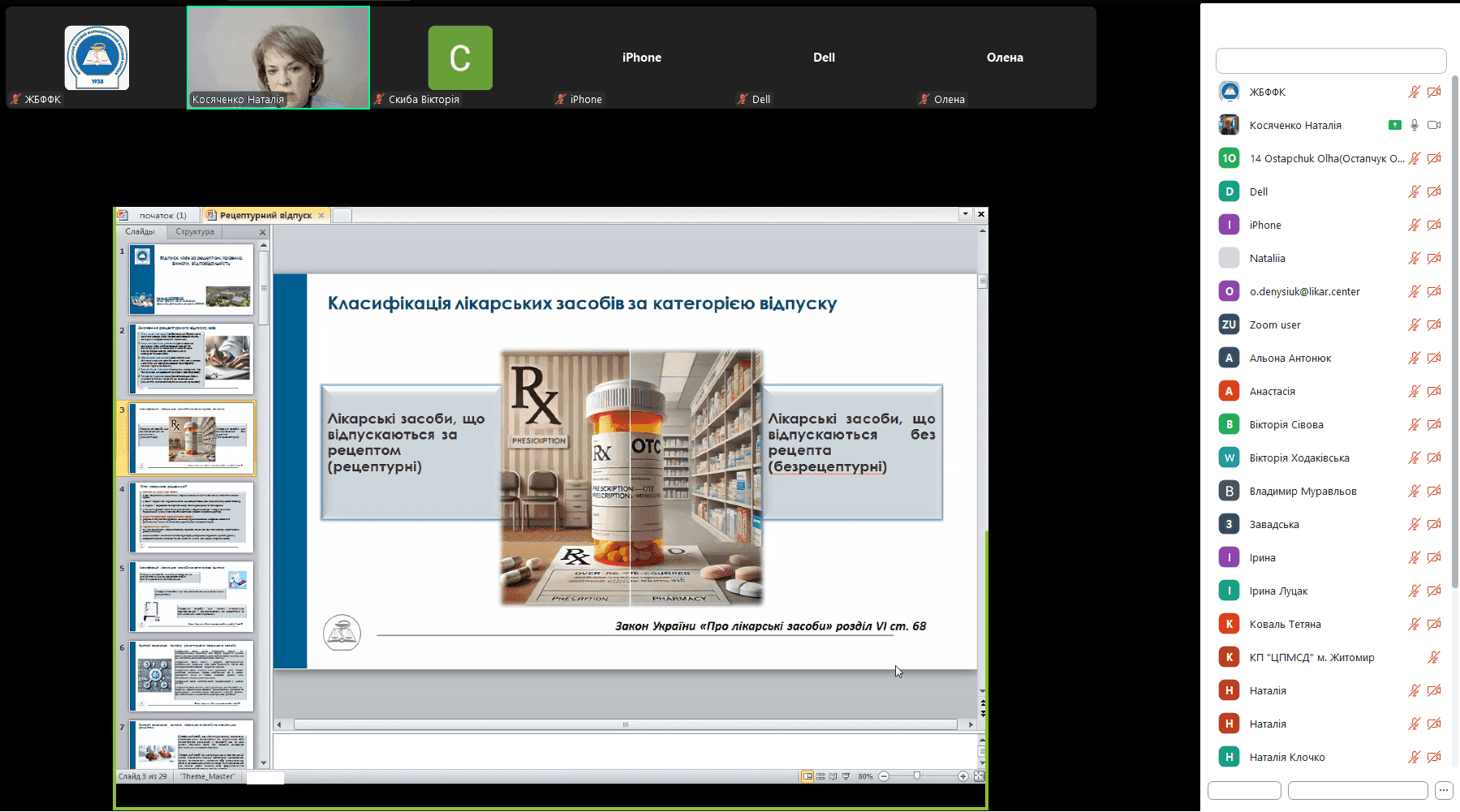Viewport: 1460px width, 812px height.
Task: Adjust the PowerPoint zoom slider handle
Action: [917, 776]
